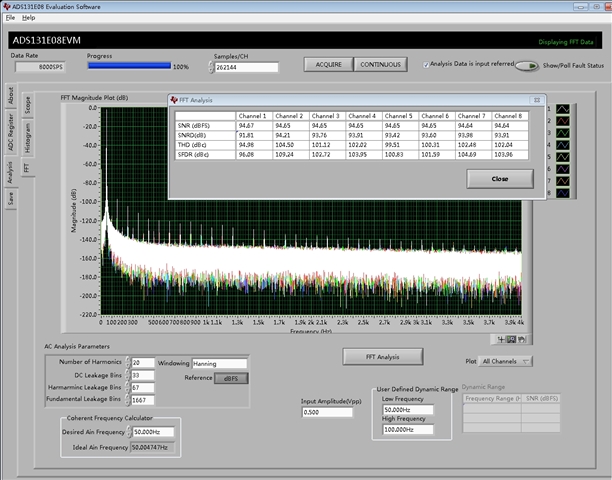Select Channel 8 column header
612x480 pixels.
(510, 116)
